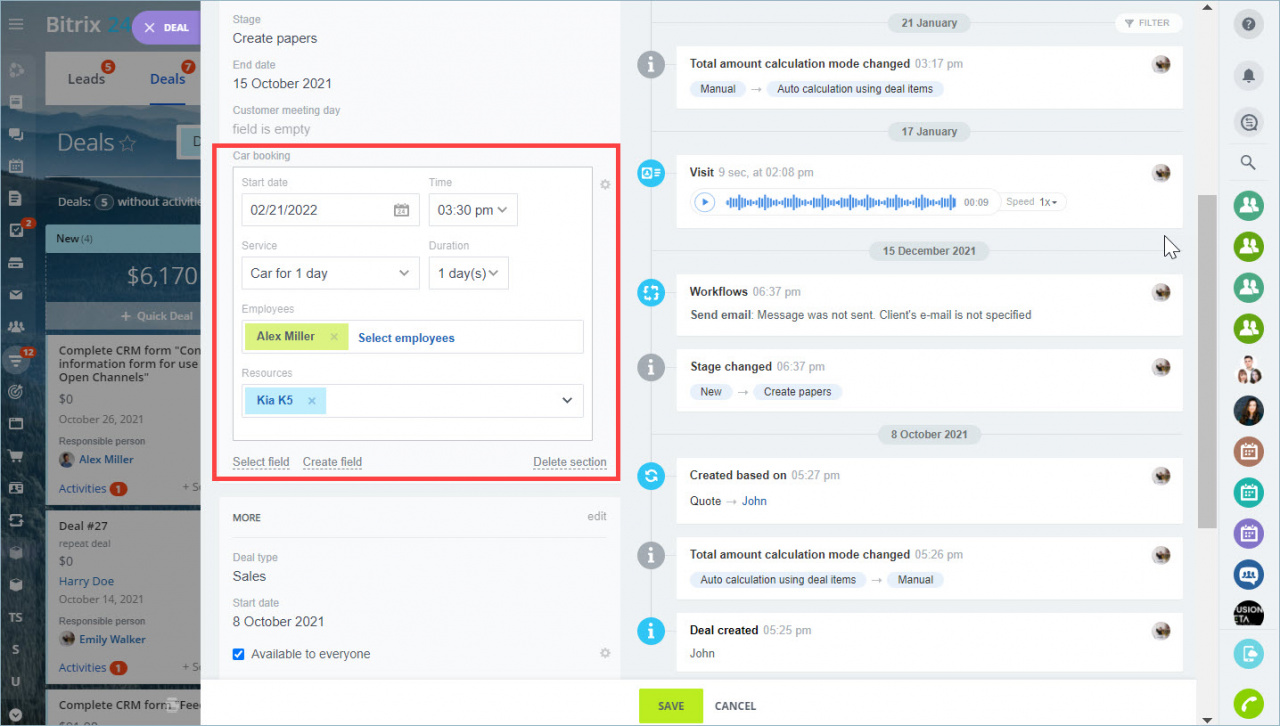Remove Alex Miller from Employees
Viewport: 1280px width, 726px height.
334,337
